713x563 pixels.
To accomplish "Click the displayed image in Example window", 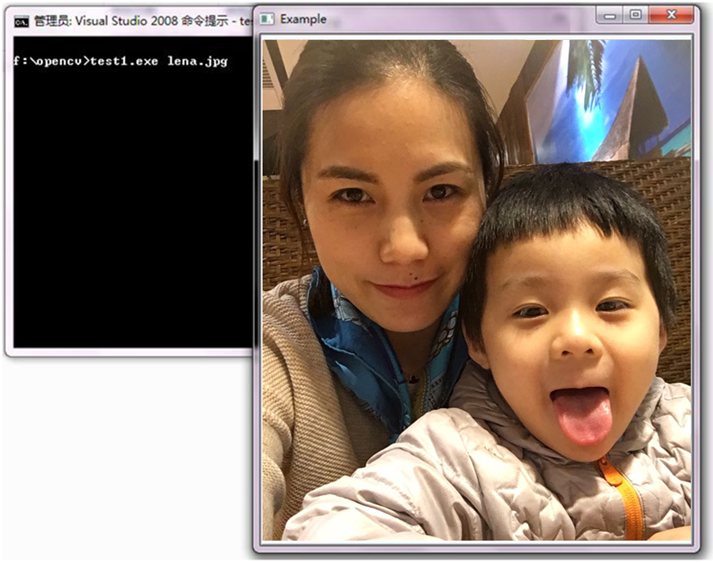I will click(477, 290).
